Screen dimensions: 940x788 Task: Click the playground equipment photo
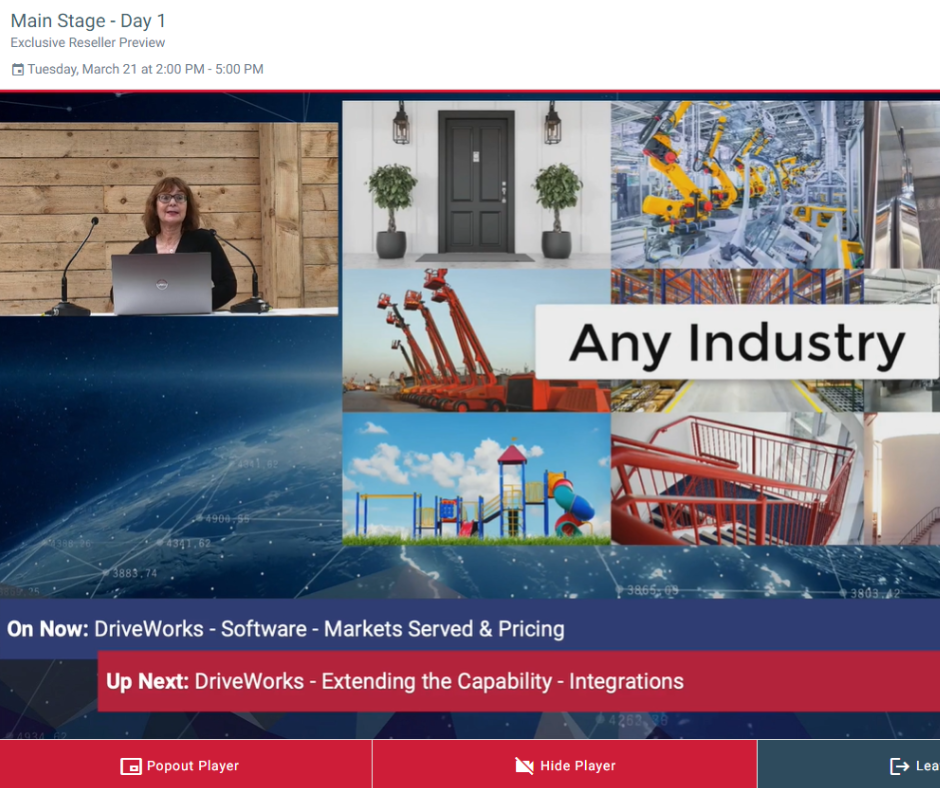477,479
